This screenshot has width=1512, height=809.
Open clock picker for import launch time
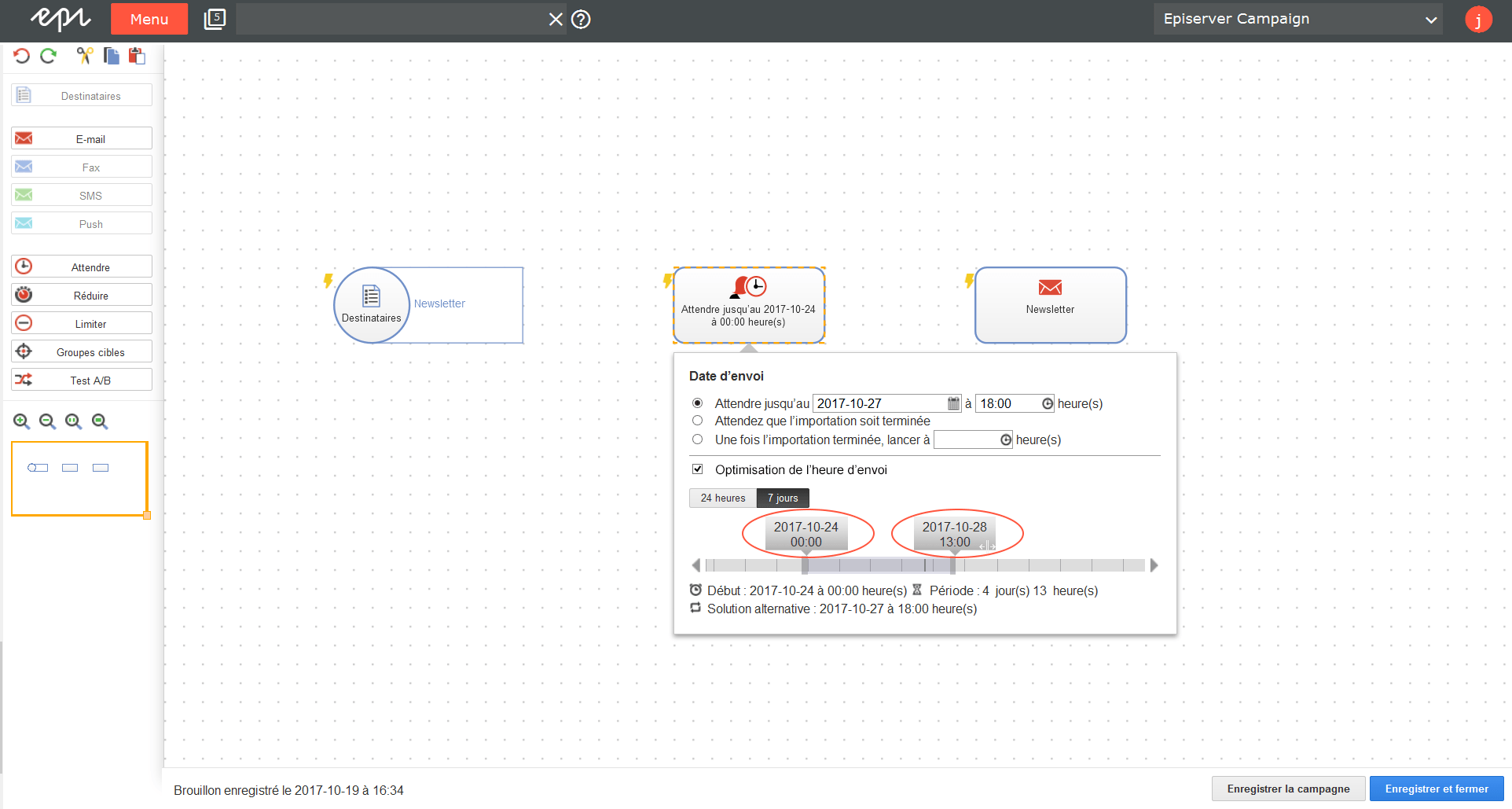click(1006, 440)
